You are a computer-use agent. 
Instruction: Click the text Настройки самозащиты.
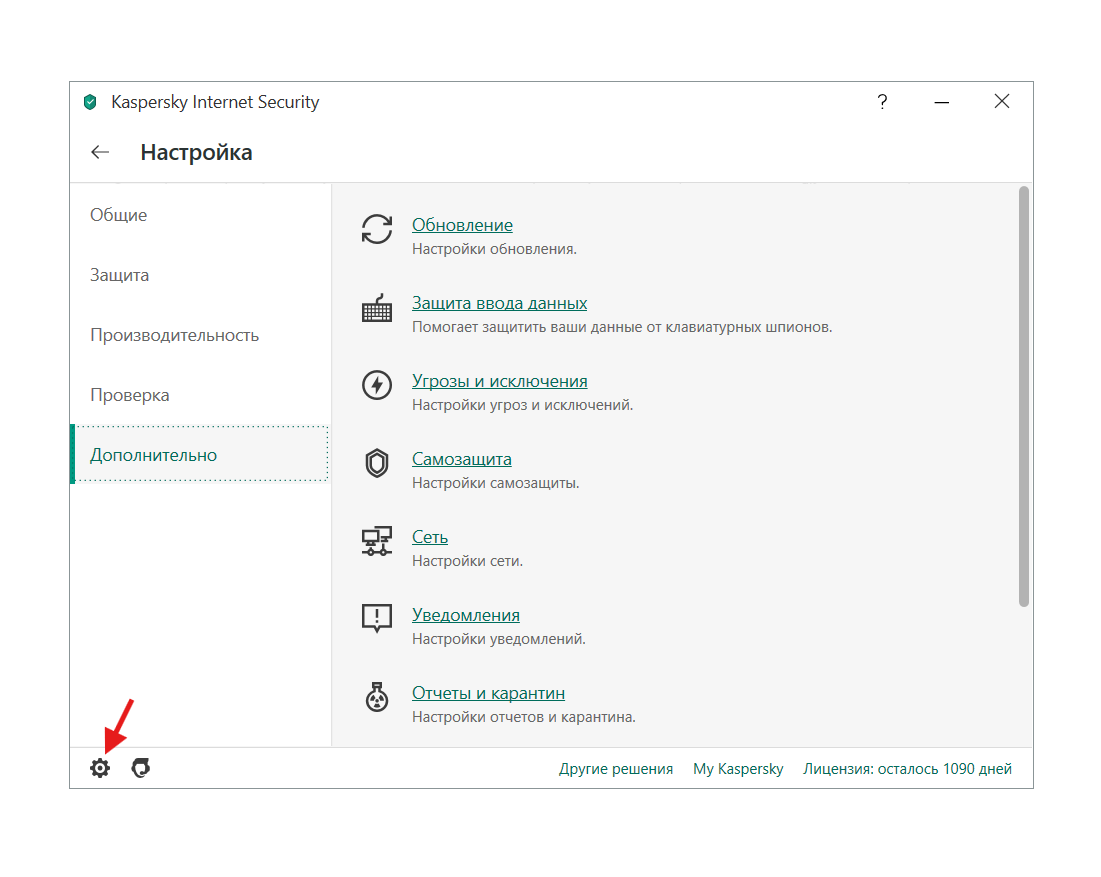(x=496, y=483)
